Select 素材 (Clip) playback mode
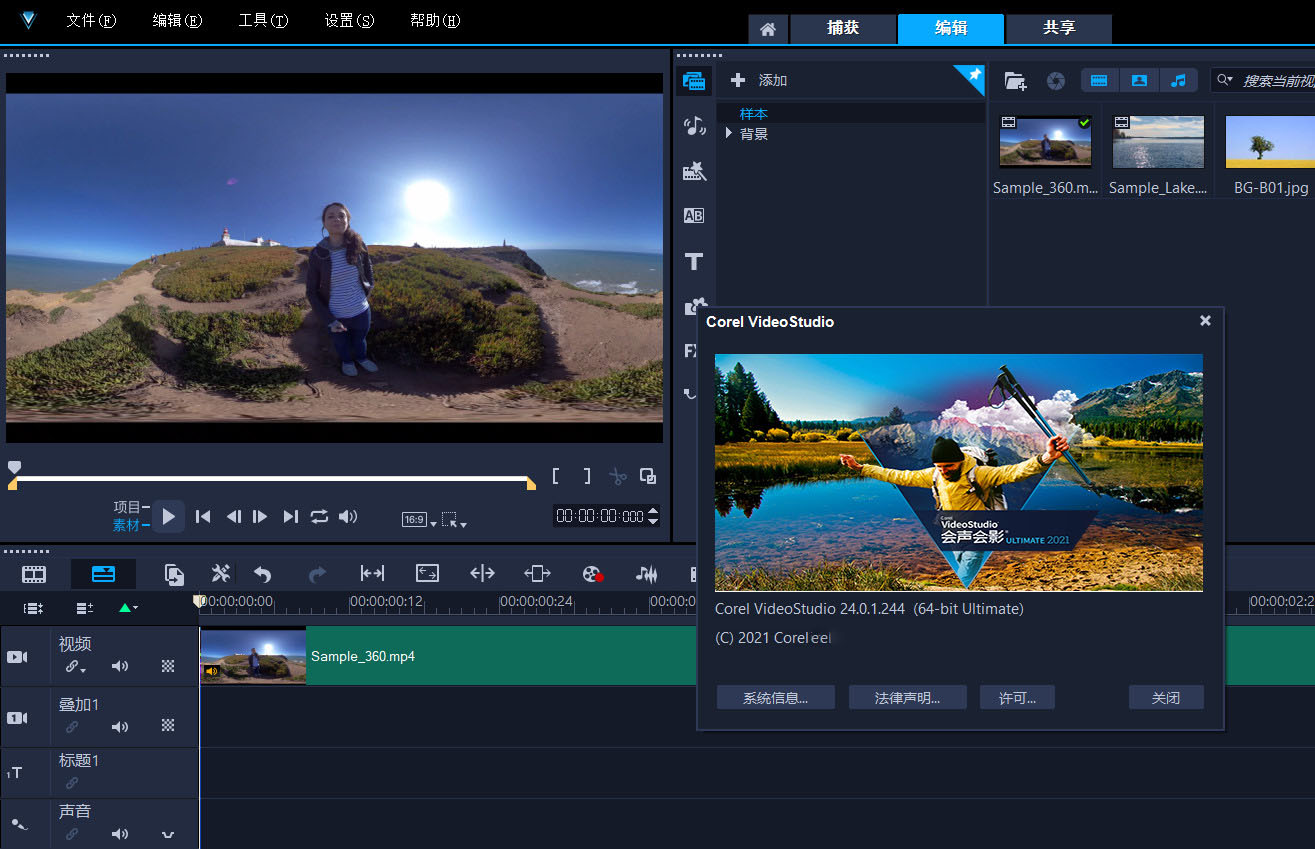Image resolution: width=1315 pixels, height=849 pixels. (127, 525)
